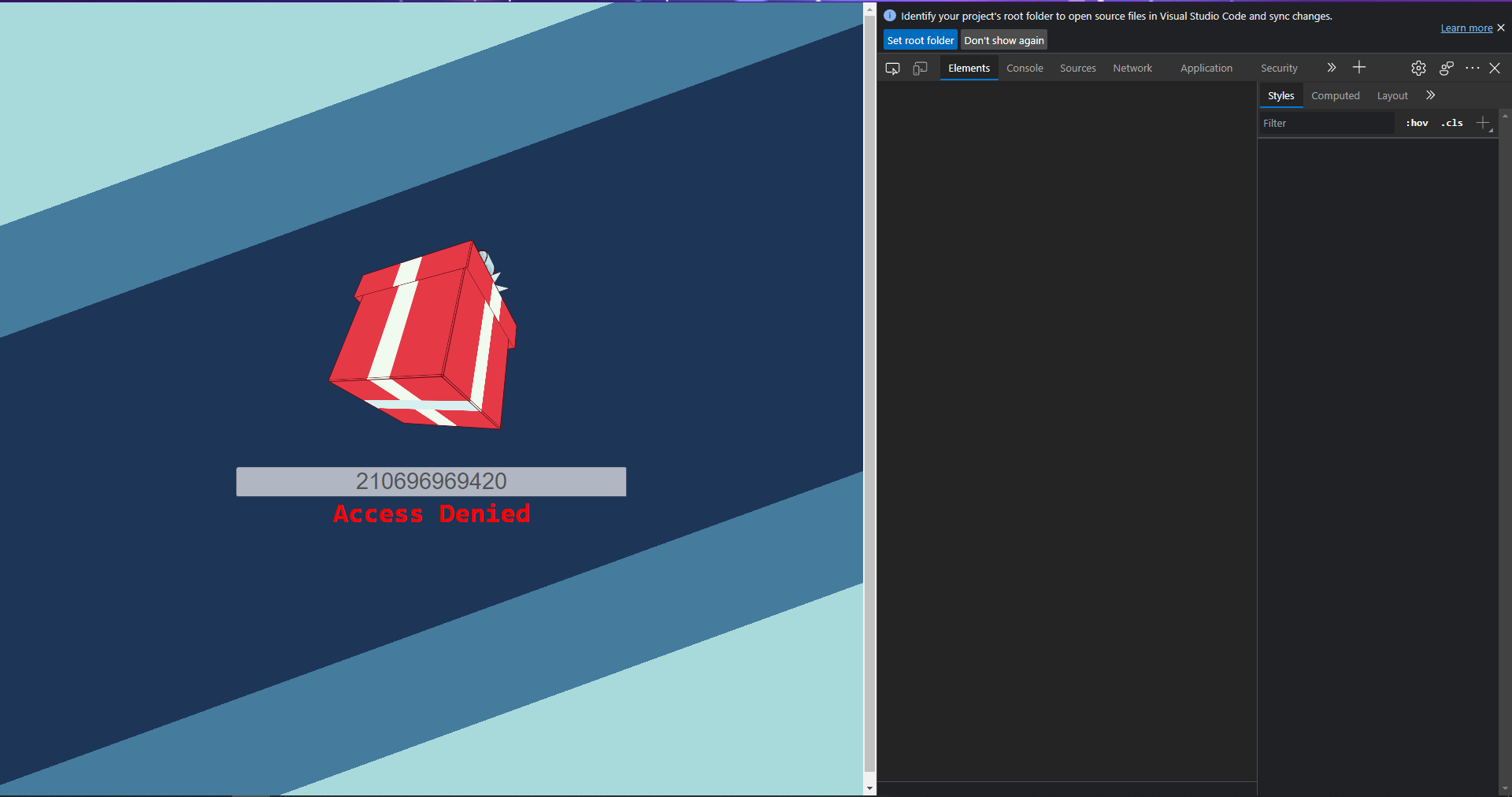Toggle the .cls class editor
Screen dimensions: 1512x797
click(x=1452, y=123)
